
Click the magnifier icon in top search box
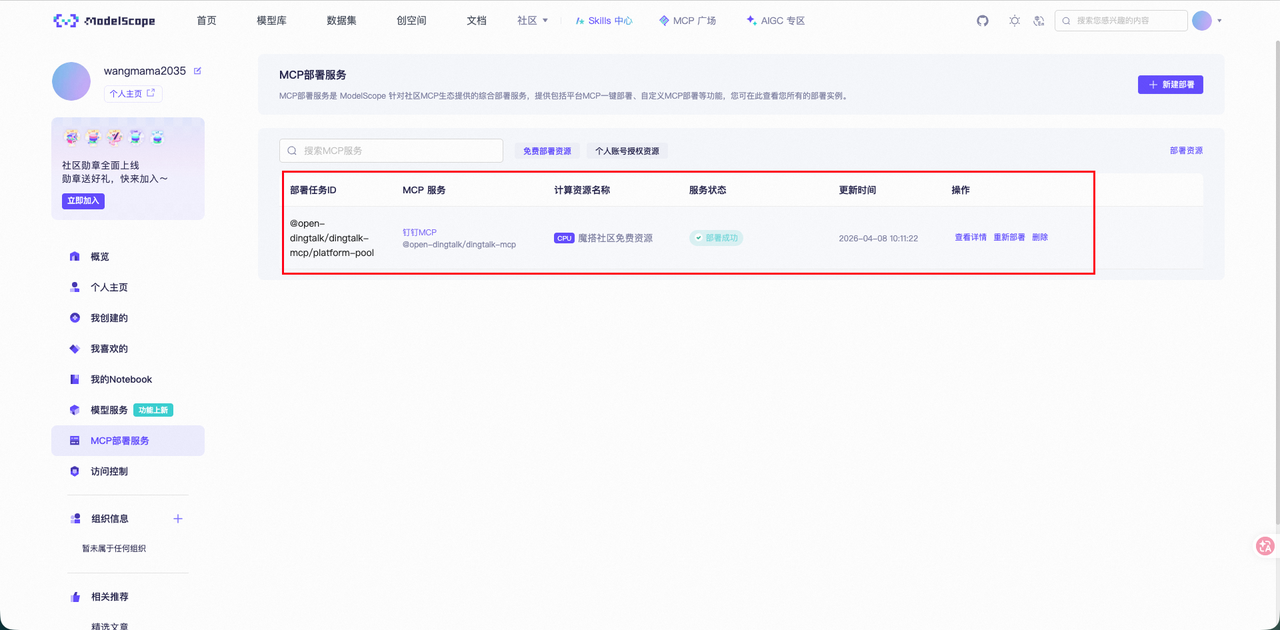[x=1067, y=20]
